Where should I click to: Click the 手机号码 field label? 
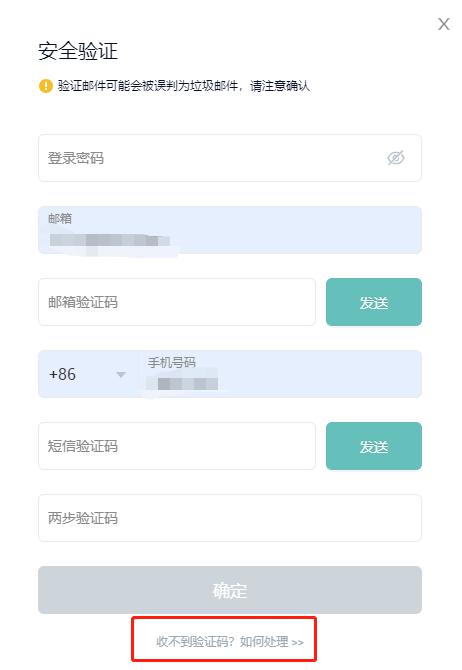[171, 363]
